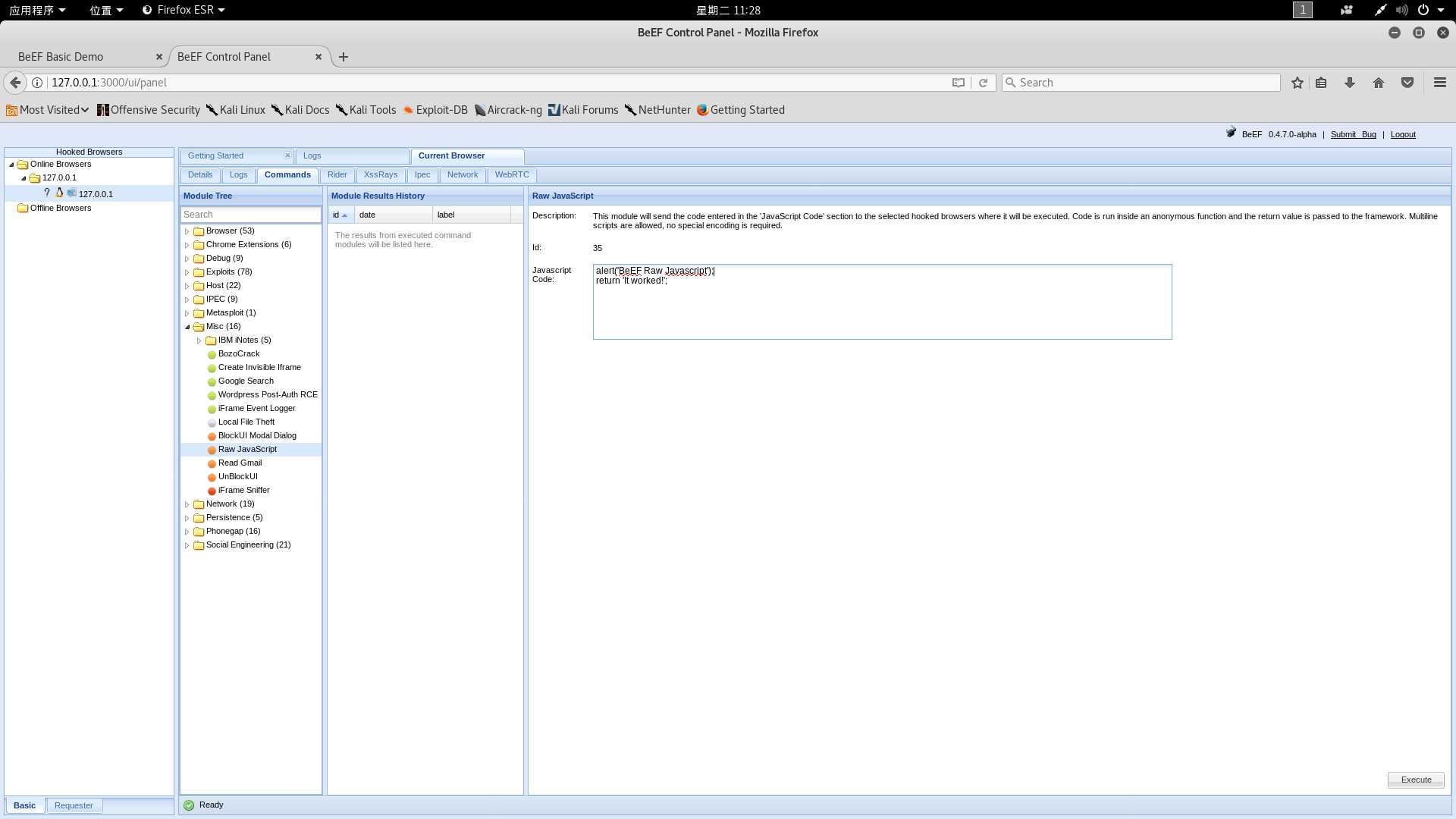Click the Firefox home icon

coord(1379,83)
